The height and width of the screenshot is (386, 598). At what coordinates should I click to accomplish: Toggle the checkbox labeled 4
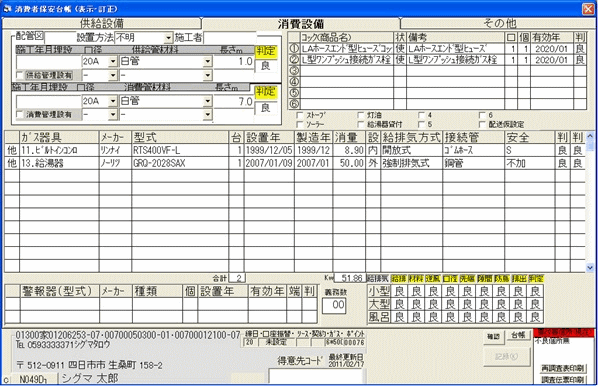coord(421,115)
